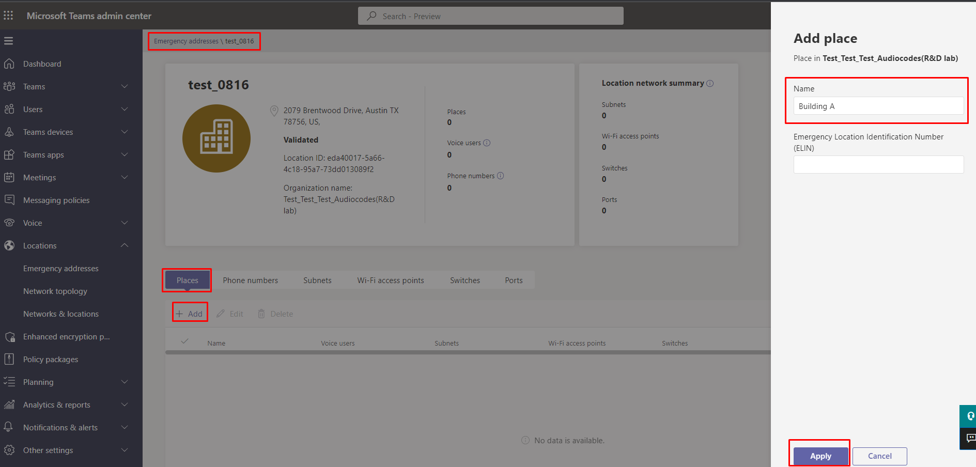This screenshot has width=976, height=467.
Task: Click the Search - Preview box
Action: coord(490,16)
